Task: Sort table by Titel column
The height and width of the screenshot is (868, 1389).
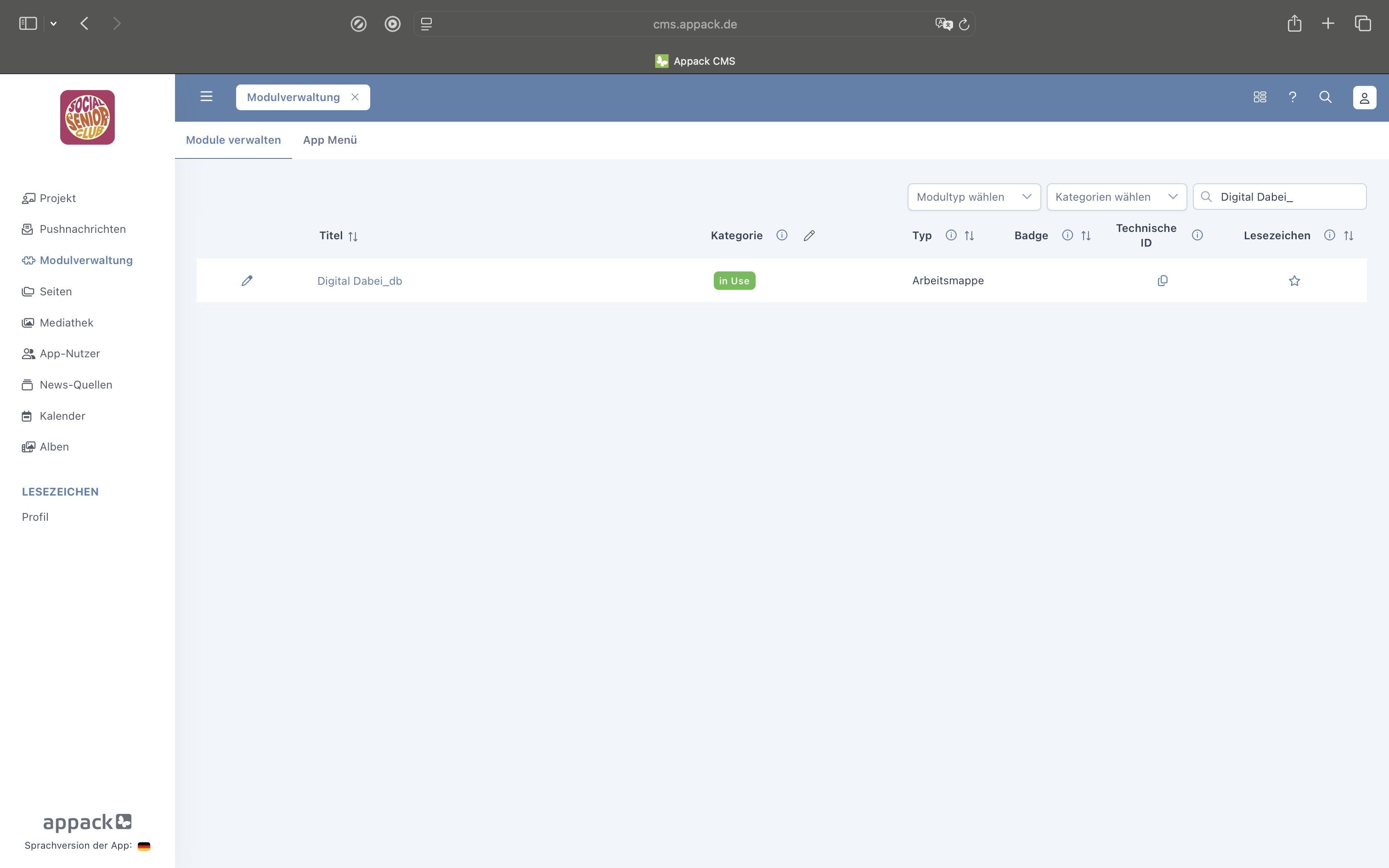Action: tap(353, 236)
